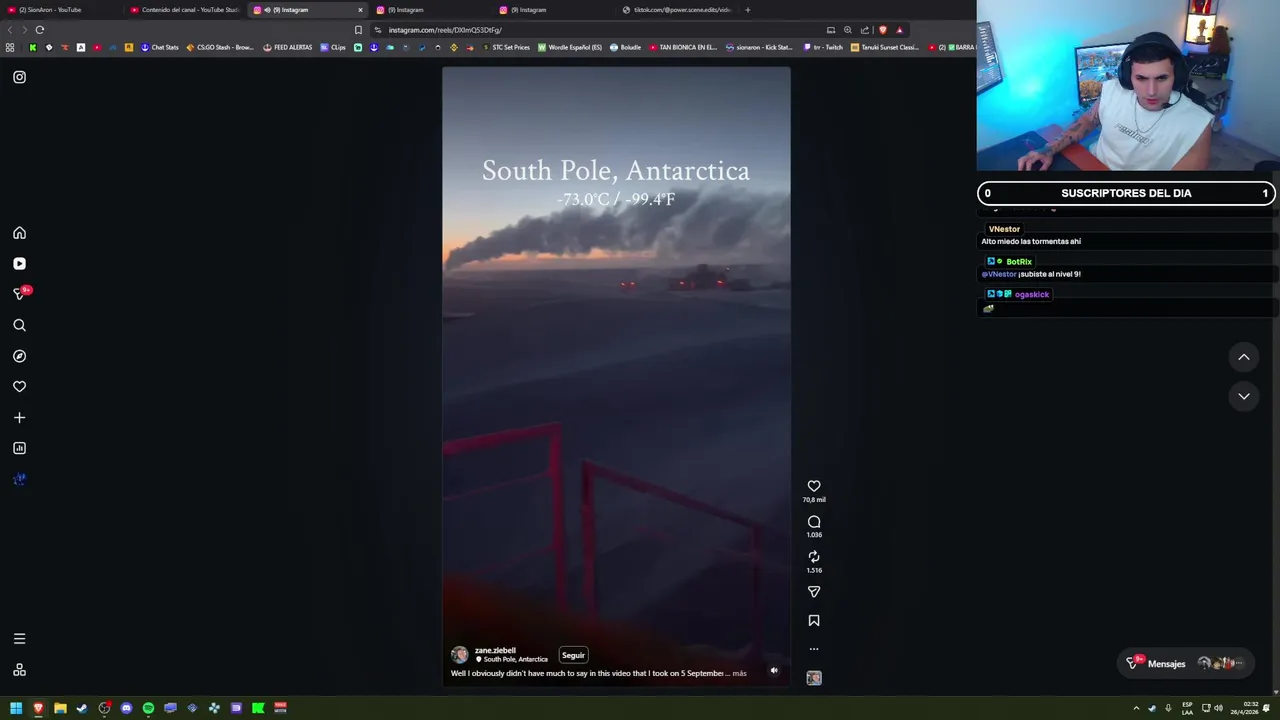Open comments on the reel
This screenshot has height=720, width=1280.
coord(814,522)
